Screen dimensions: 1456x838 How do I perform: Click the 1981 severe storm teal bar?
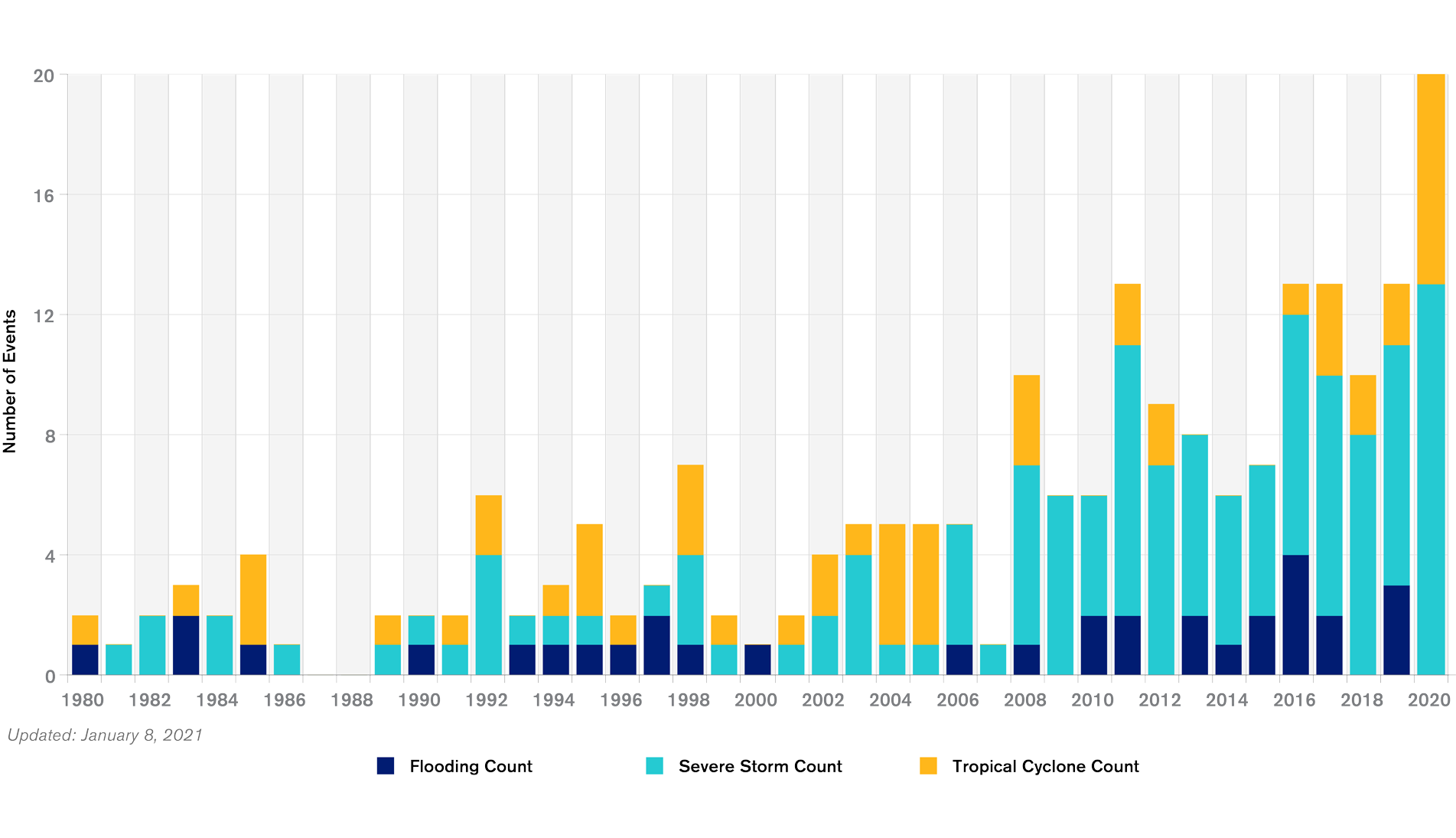119,660
